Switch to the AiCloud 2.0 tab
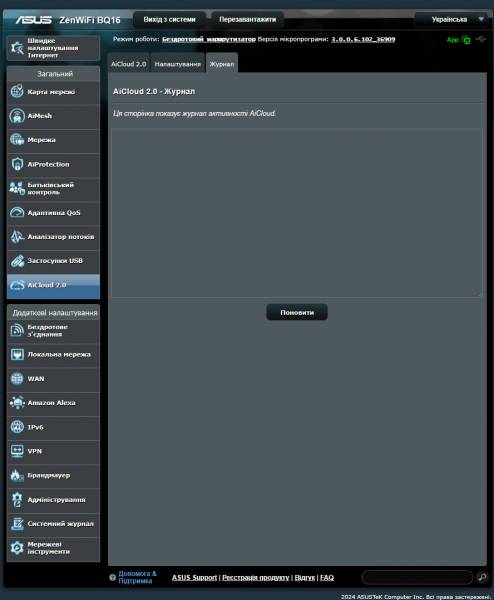This screenshot has height=600, width=494. coord(129,64)
